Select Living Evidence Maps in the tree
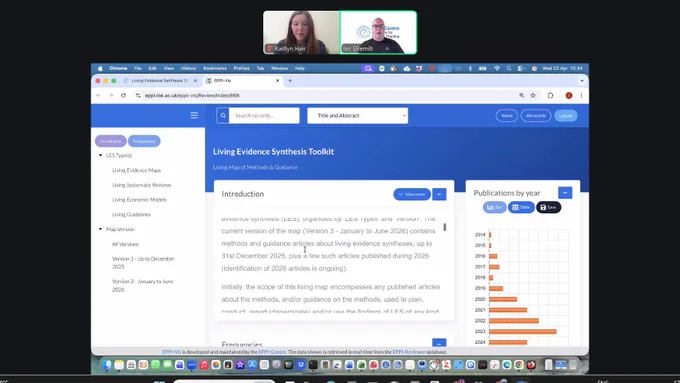The width and height of the screenshot is (680, 383). pyautogui.click(x=137, y=170)
